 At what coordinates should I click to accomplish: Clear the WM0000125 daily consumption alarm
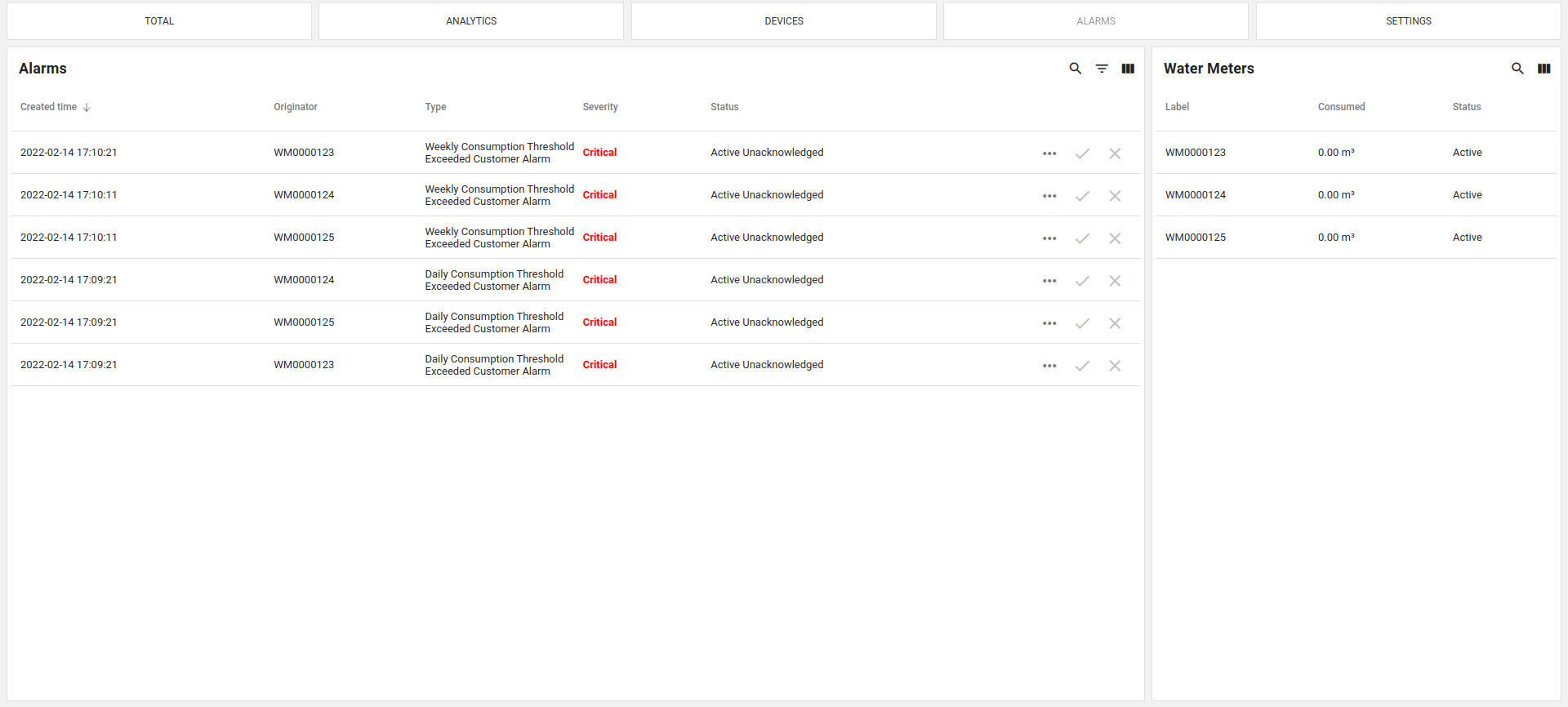click(x=1115, y=323)
